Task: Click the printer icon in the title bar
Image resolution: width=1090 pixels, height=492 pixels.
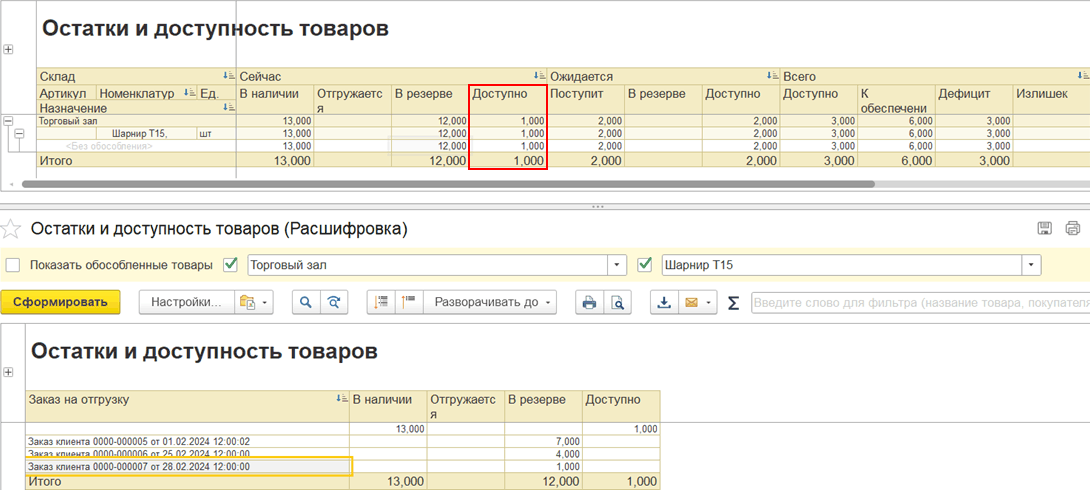Action: click(x=1073, y=228)
